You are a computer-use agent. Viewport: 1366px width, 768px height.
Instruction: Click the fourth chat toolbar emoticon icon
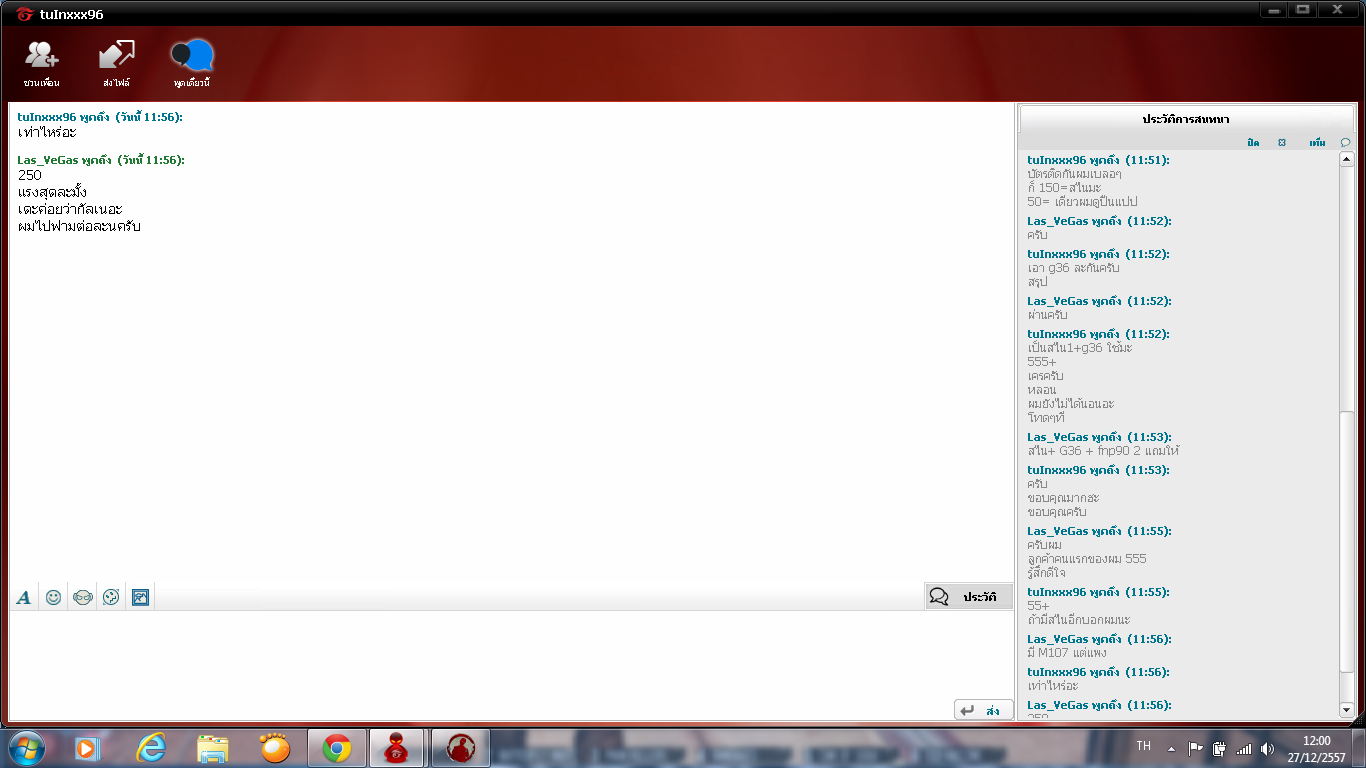(111, 597)
